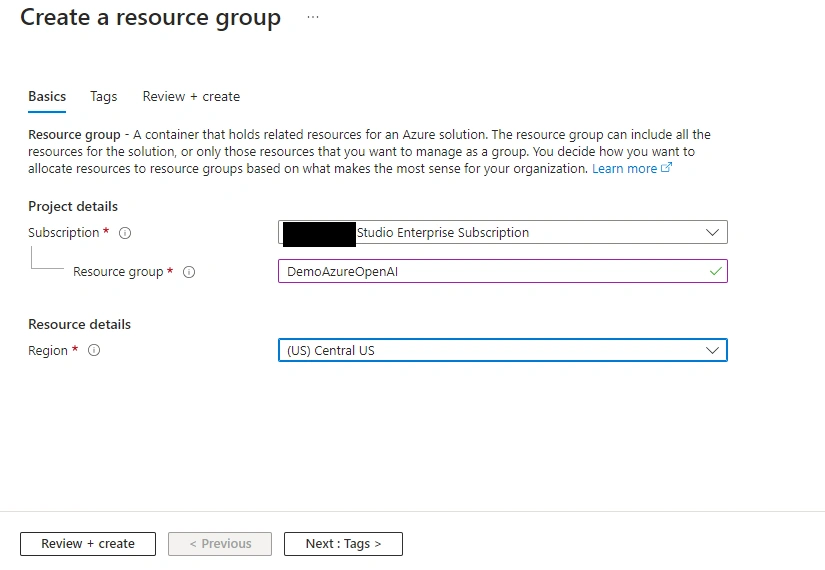
Task: Click the external link icon after Learn more
Action: (x=666, y=168)
